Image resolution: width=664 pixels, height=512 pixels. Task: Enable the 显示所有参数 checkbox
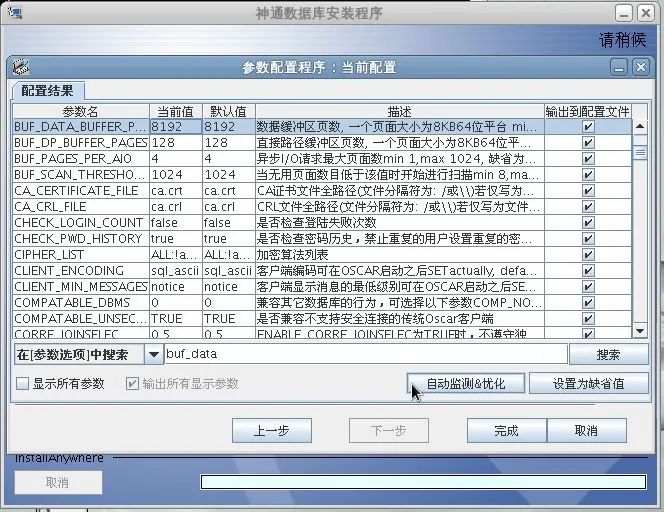click(22, 384)
